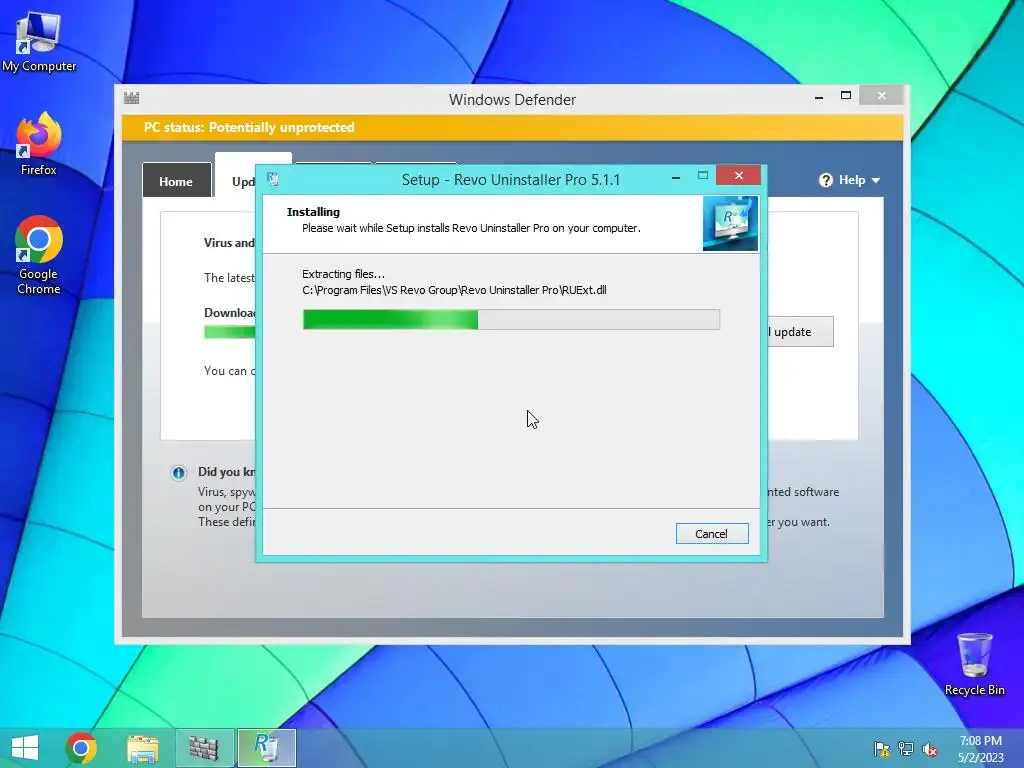Select the Update tab in Windows Defender
1024x768 pixels.
click(243, 181)
